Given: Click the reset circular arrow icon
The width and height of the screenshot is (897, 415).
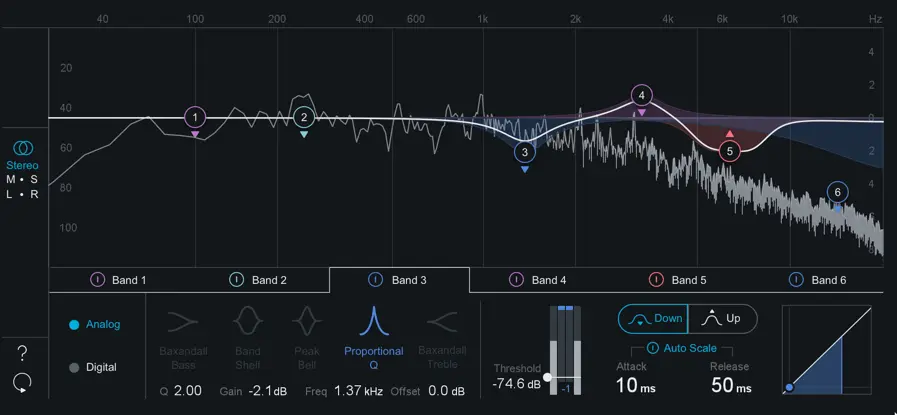Looking at the screenshot, I should 22,382.
